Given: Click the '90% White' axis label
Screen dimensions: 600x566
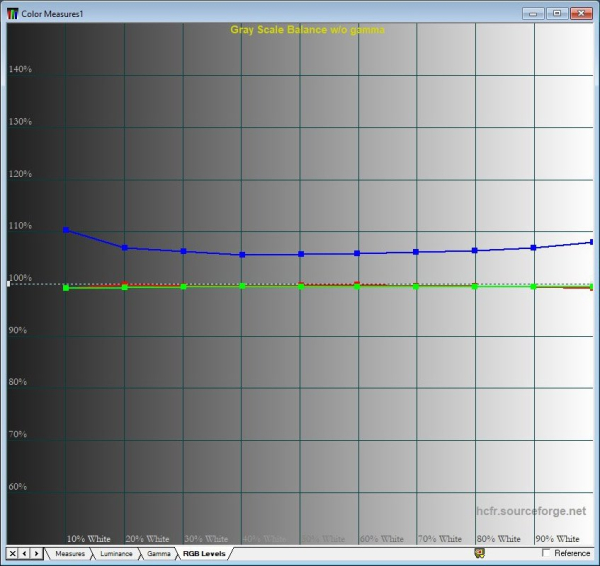Looking at the screenshot, I should point(558,539).
